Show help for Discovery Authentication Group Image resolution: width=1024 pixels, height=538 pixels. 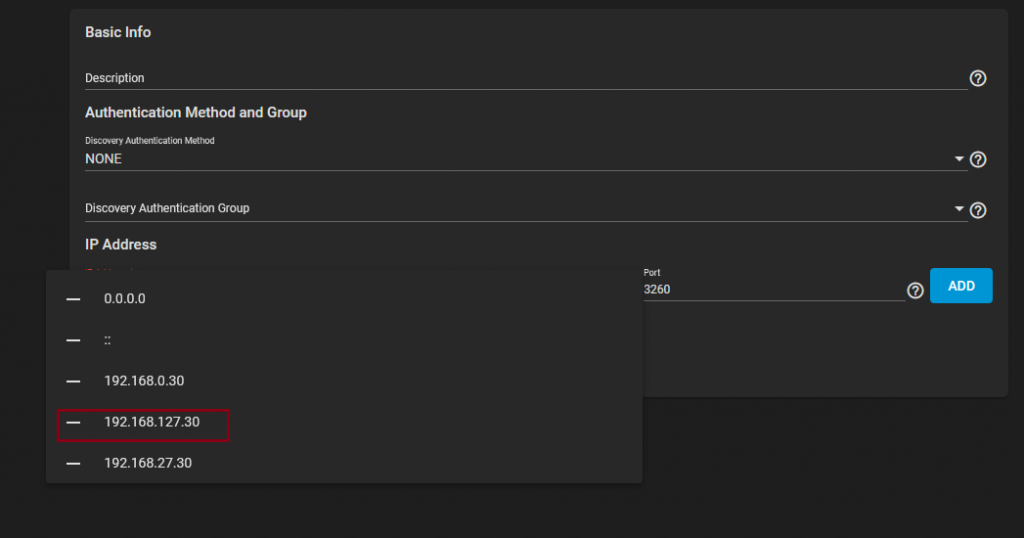(978, 210)
